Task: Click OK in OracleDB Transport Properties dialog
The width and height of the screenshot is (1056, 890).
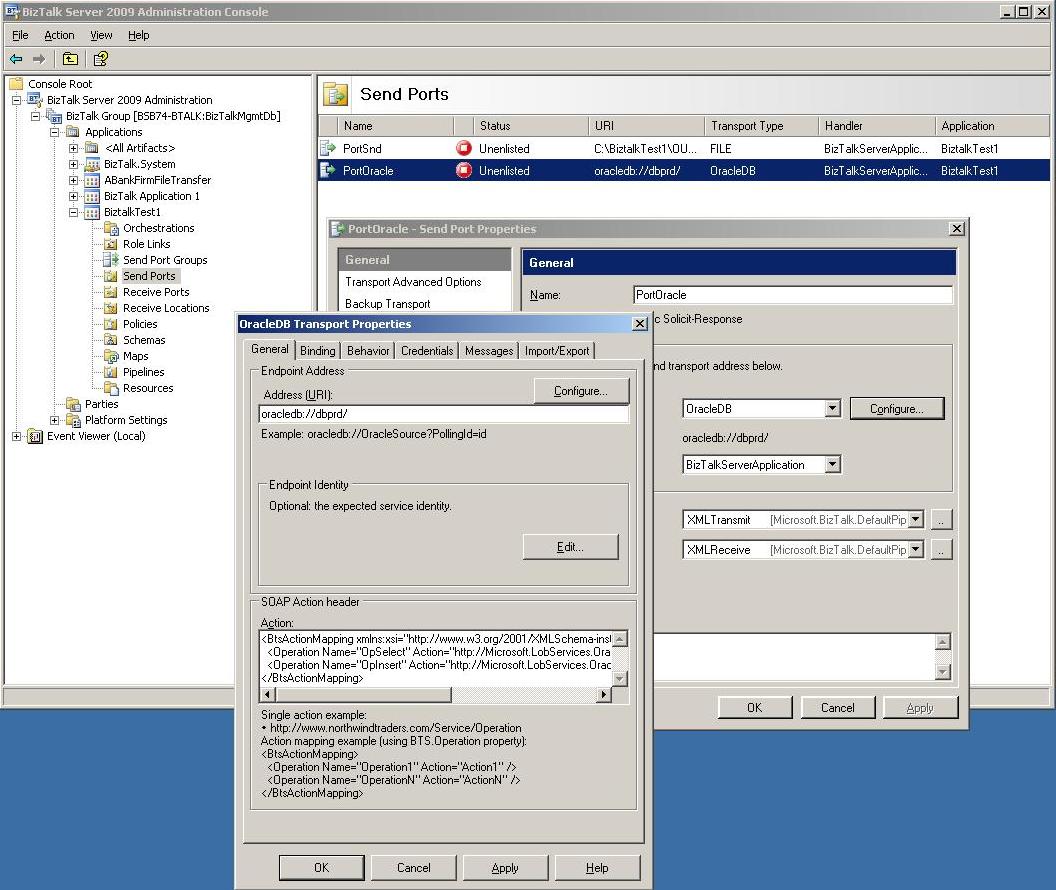Action: pos(321,868)
